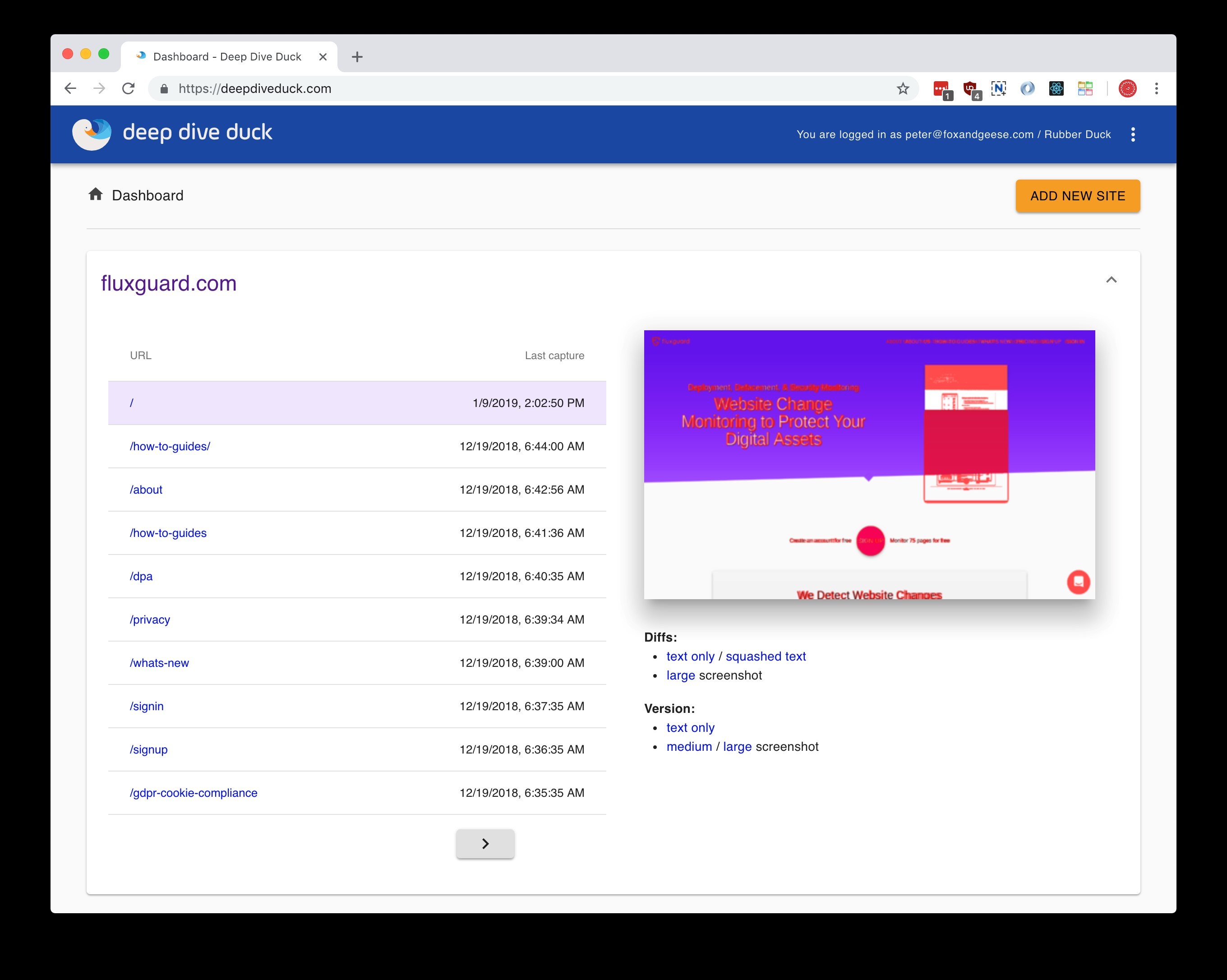Click the 12/19/2018, 6:37:35 AM timestamp
The width and height of the screenshot is (1227, 980).
[522, 706]
